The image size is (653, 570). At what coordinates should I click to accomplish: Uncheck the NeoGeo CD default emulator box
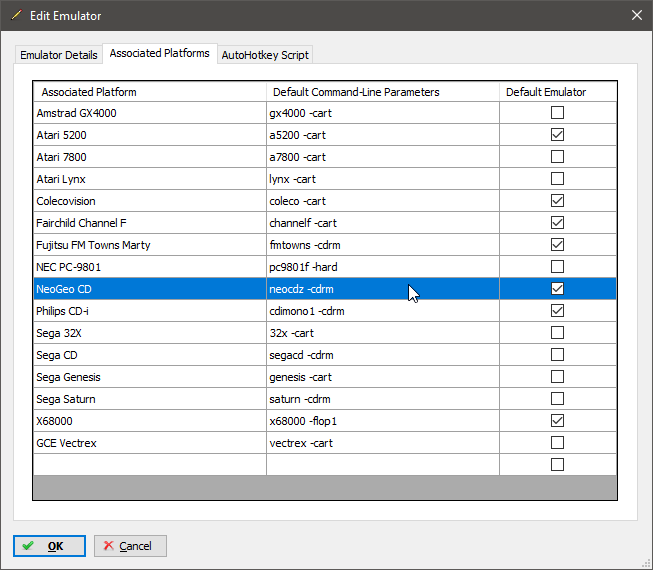pyautogui.click(x=557, y=289)
